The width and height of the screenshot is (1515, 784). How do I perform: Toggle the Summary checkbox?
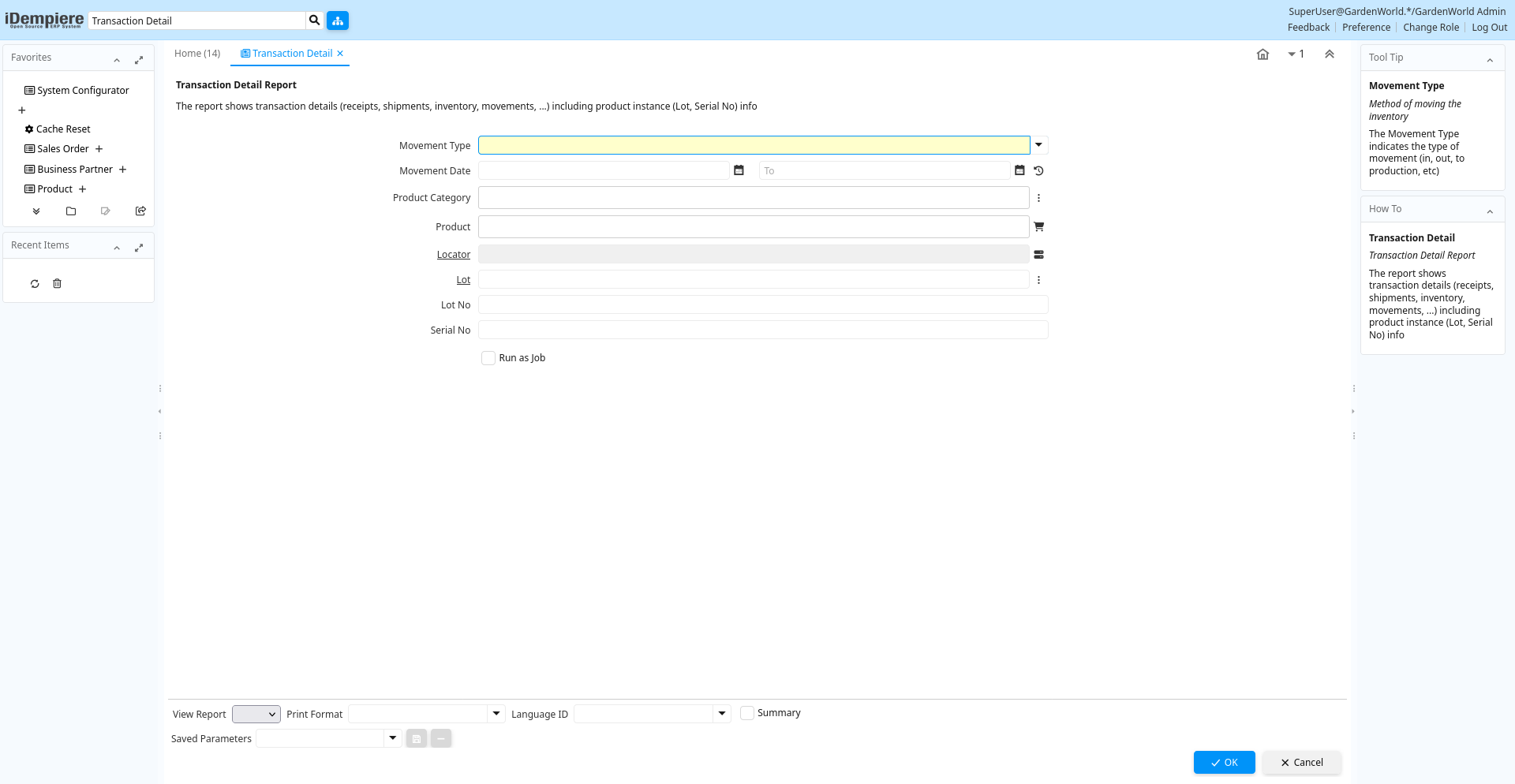[x=747, y=713]
